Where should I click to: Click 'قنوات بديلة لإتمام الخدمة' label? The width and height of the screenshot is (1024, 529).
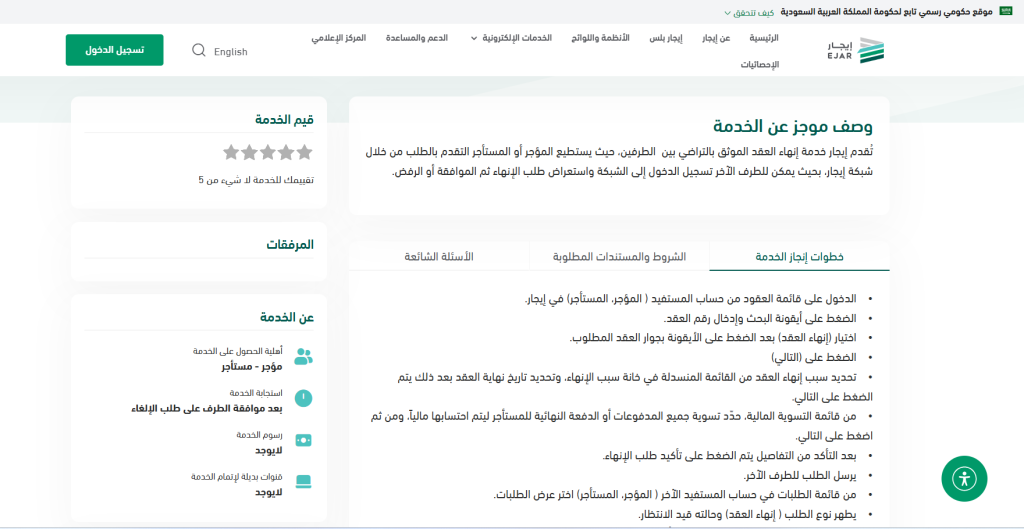click(237, 477)
